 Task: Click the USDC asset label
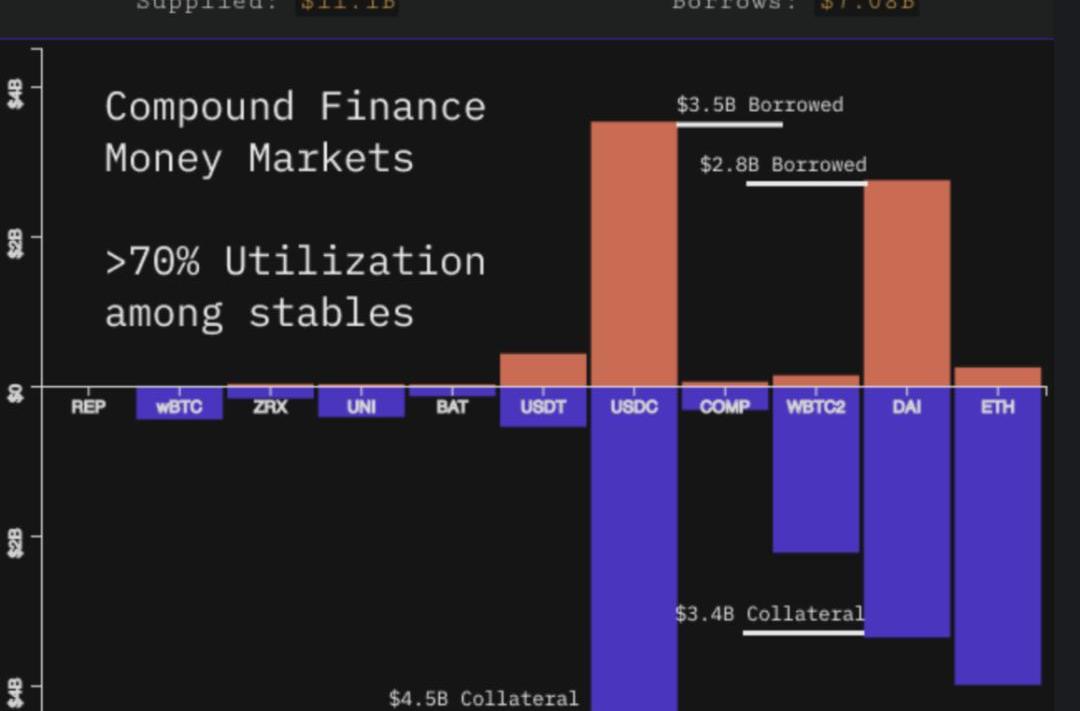[x=634, y=407]
